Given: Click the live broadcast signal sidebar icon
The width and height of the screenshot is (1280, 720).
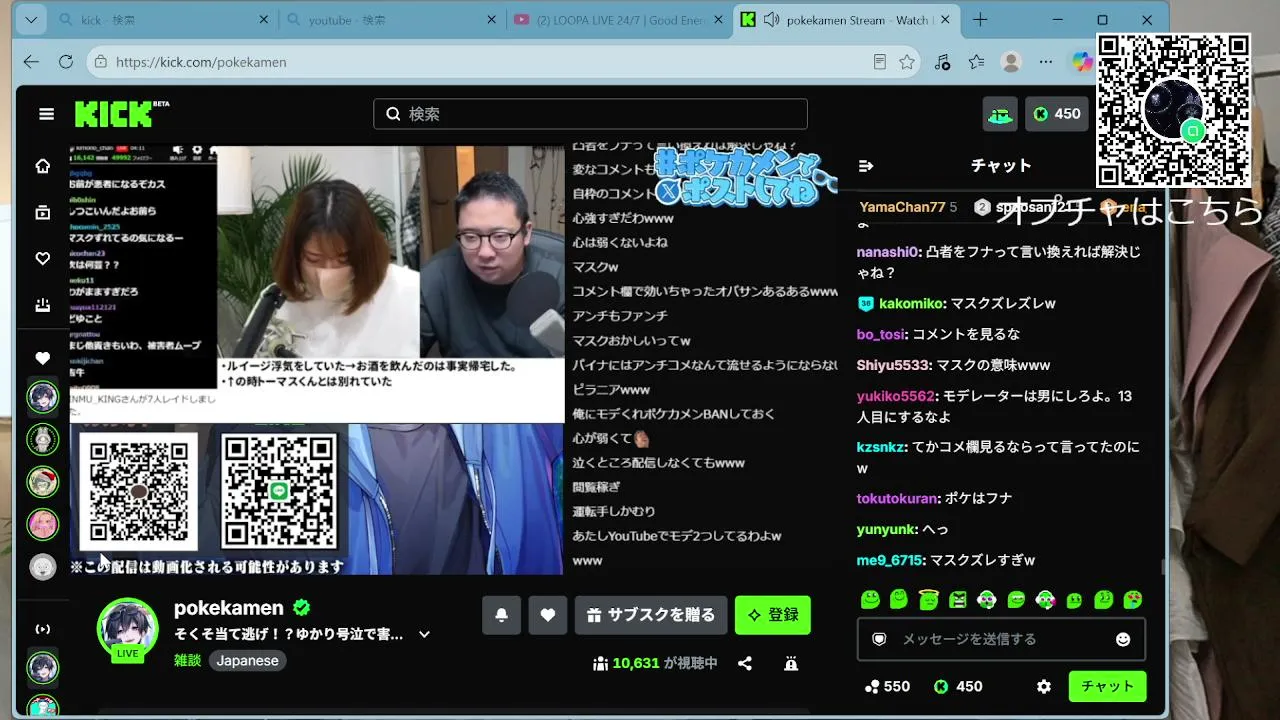Looking at the screenshot, I should click(43, 629).
